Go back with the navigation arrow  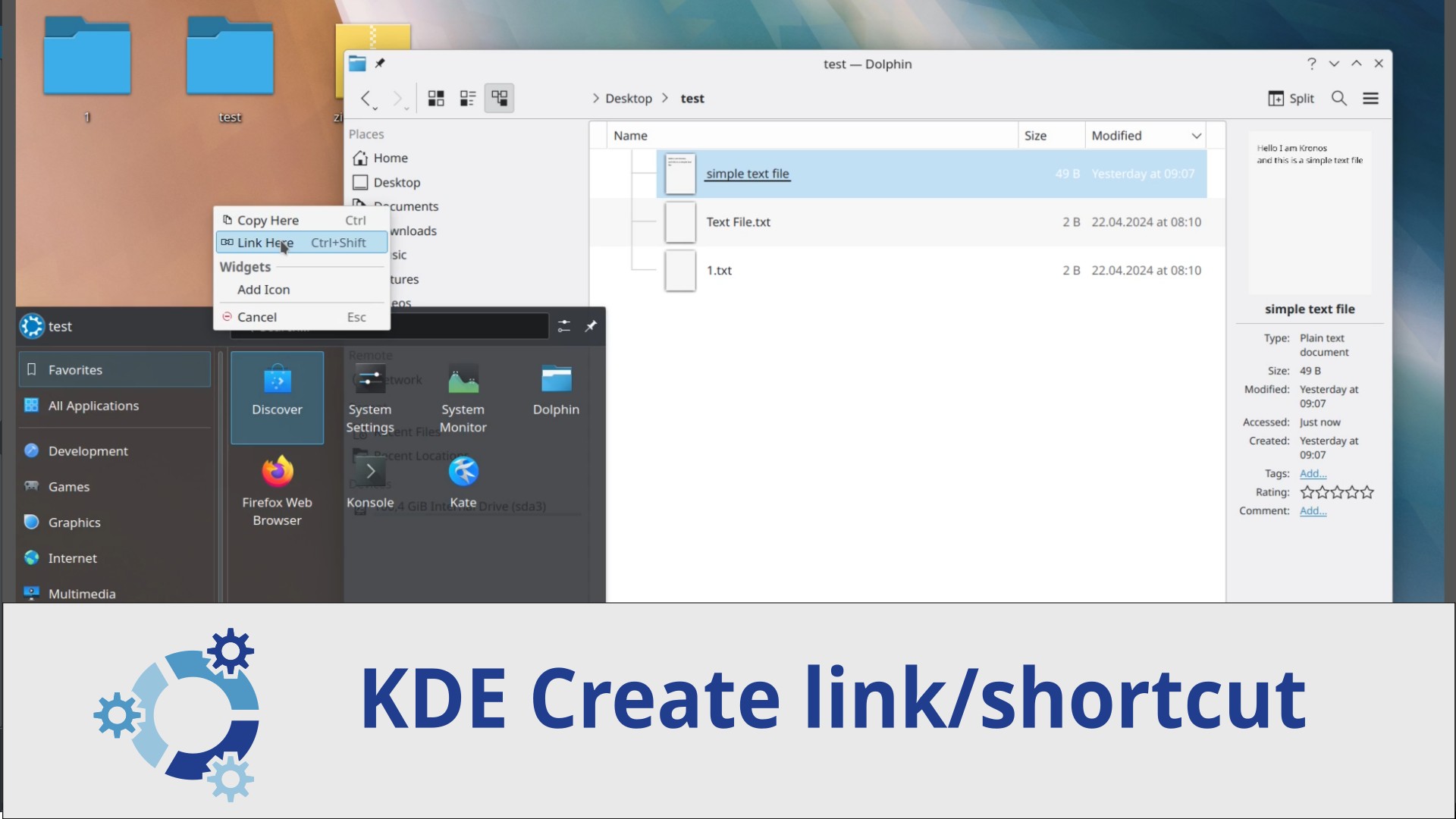tap(366, 99)
